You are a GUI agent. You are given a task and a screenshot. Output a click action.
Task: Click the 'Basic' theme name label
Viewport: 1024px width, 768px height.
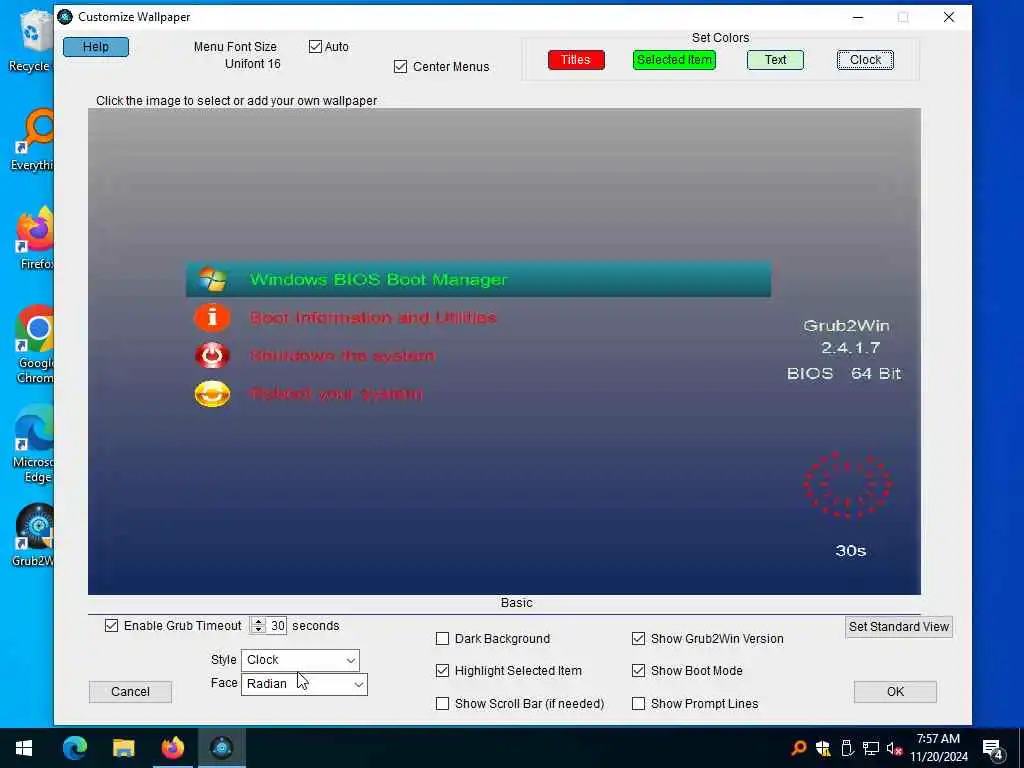pyautogui.click(x=517, y=603)
